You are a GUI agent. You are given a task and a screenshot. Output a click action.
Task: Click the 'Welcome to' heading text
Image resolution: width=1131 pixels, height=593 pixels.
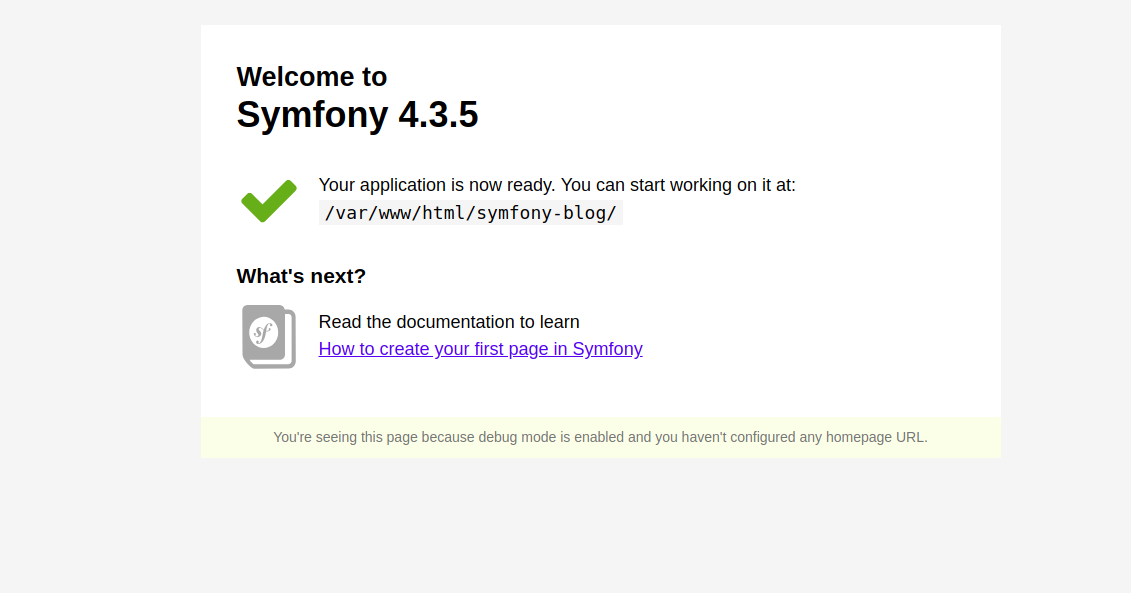point(311,77)
